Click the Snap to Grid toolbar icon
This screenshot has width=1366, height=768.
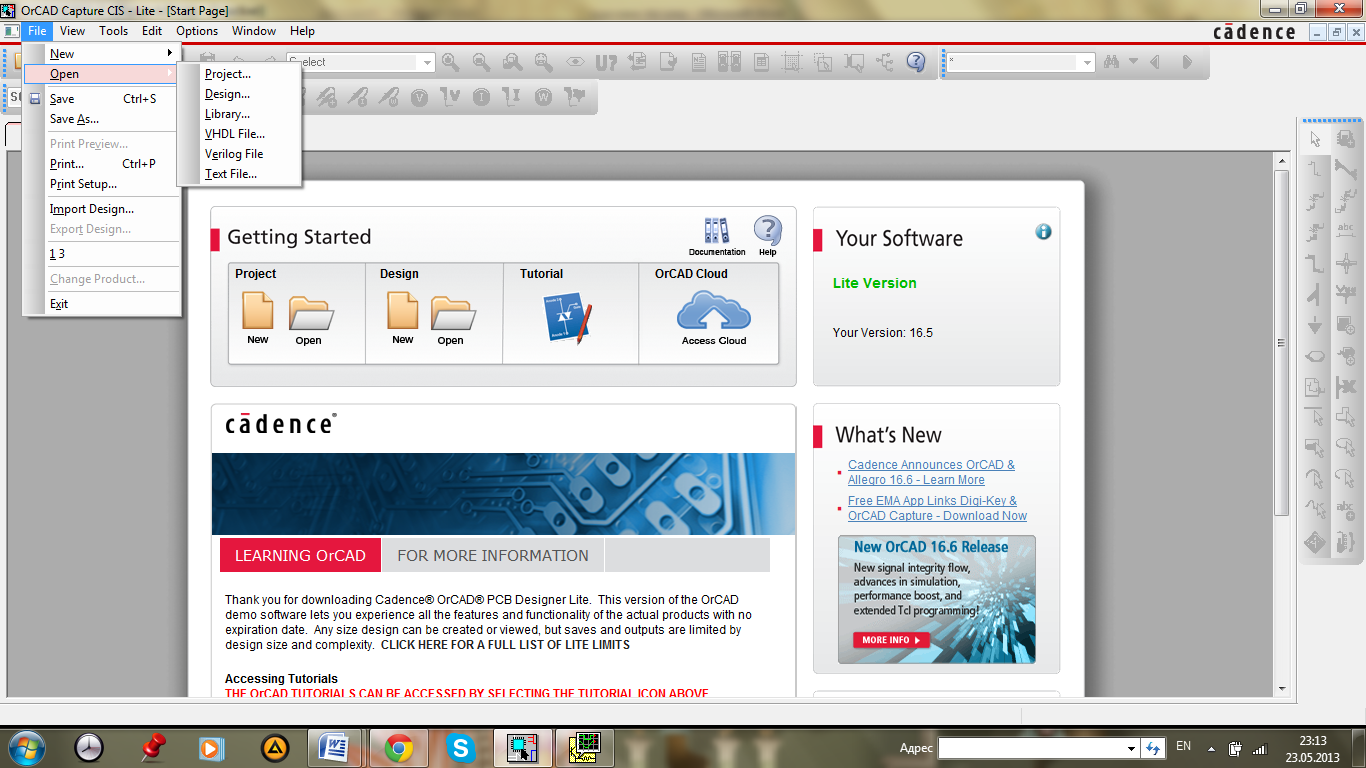[x=792, y=62]
